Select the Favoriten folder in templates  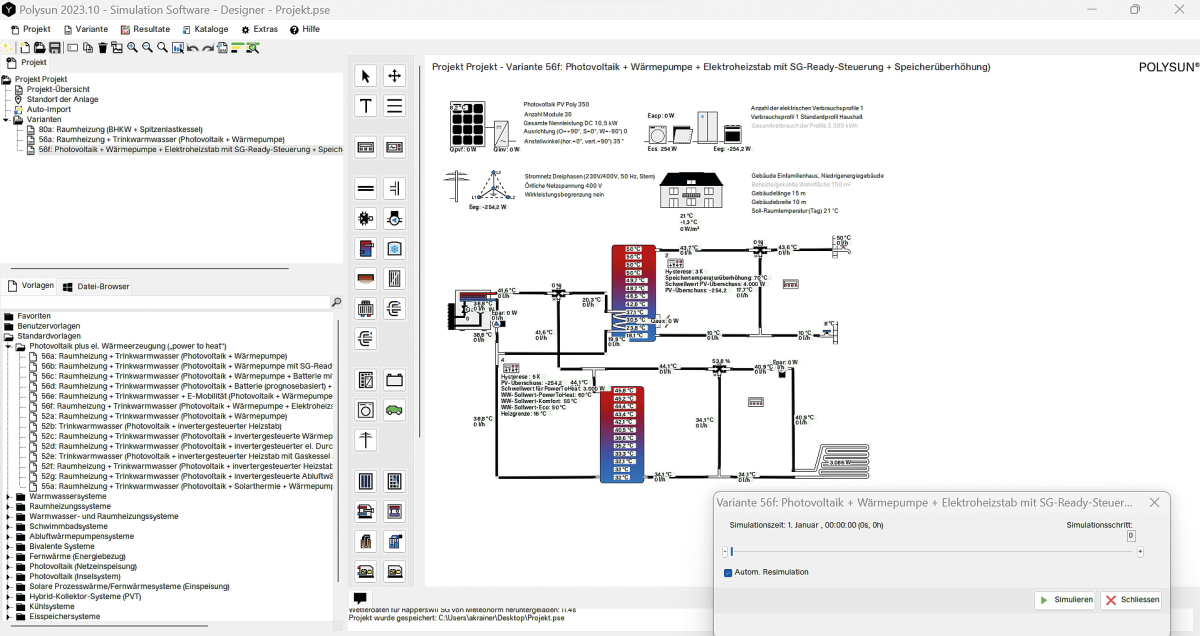coord(34,316)
